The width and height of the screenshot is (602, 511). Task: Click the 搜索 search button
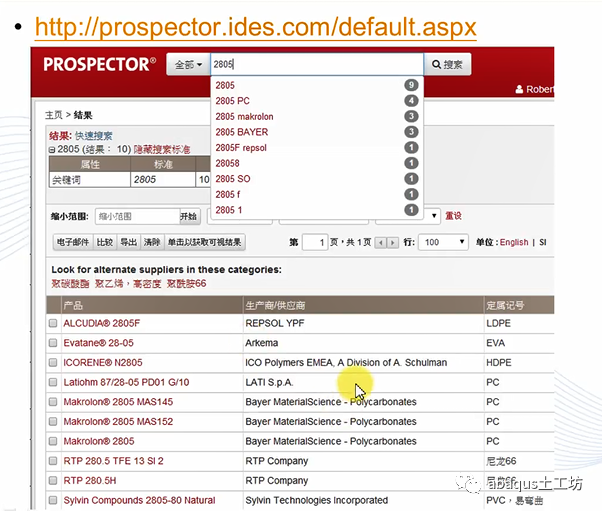pyautogui.click(x=447, y=64)
